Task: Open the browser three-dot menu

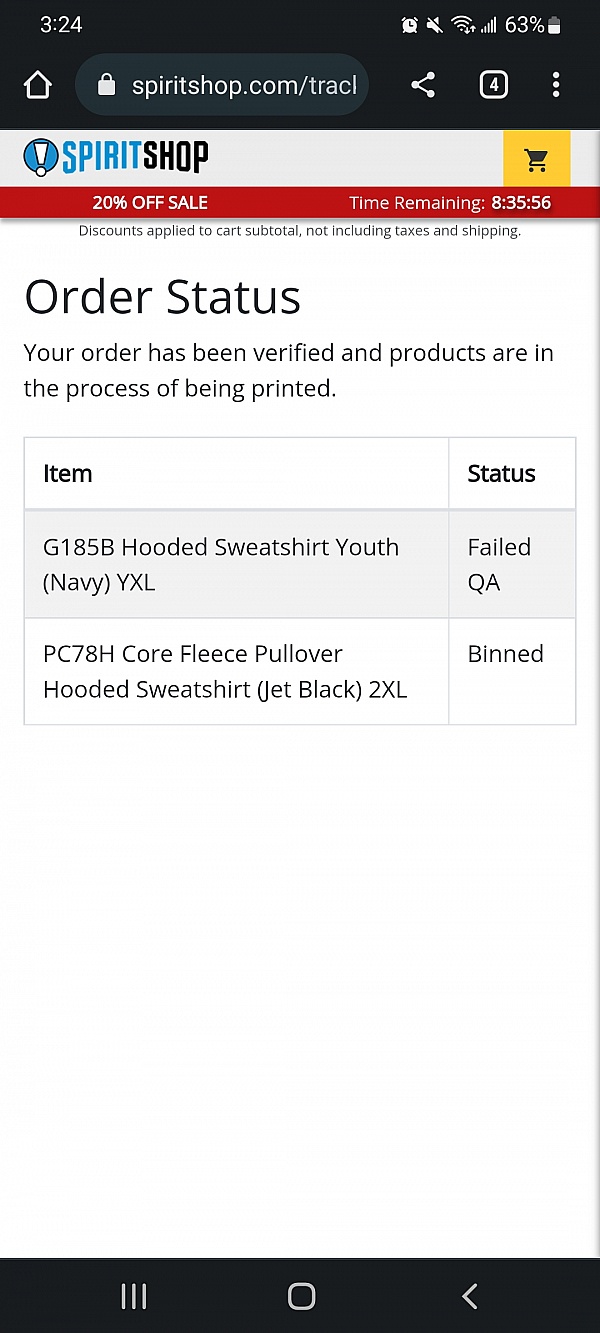Action: pos(556,86)
